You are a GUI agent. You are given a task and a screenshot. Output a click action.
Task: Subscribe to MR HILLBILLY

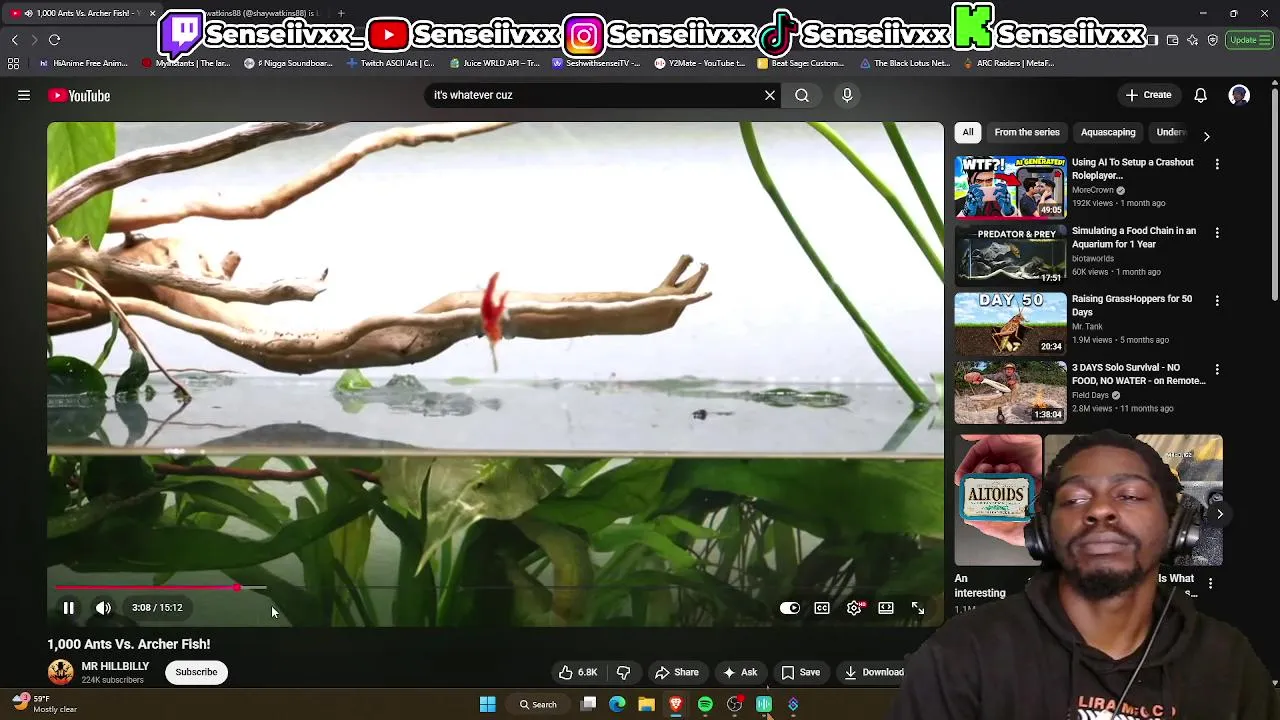pos(196,672)
